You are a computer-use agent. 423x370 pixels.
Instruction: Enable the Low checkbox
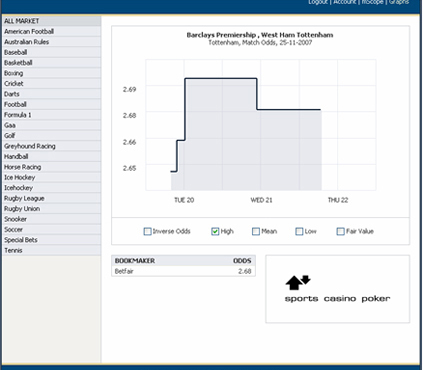point(299,231)
